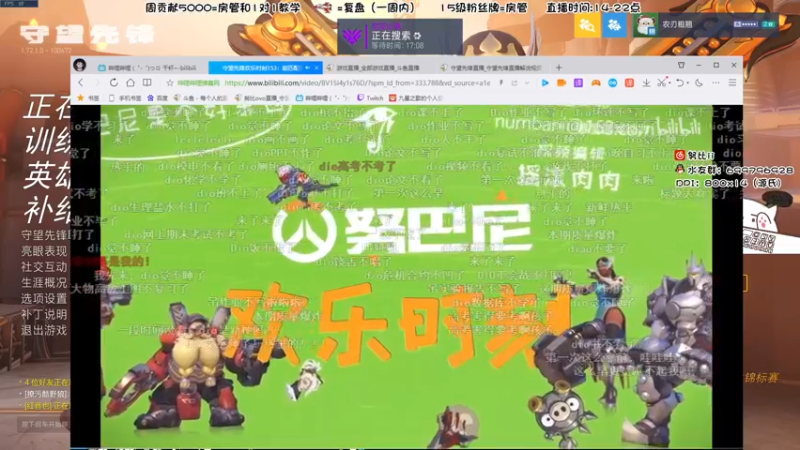Viewport: 800px width, 450px height.
Task: Click the red square extension icon
Action: [629, 83]
